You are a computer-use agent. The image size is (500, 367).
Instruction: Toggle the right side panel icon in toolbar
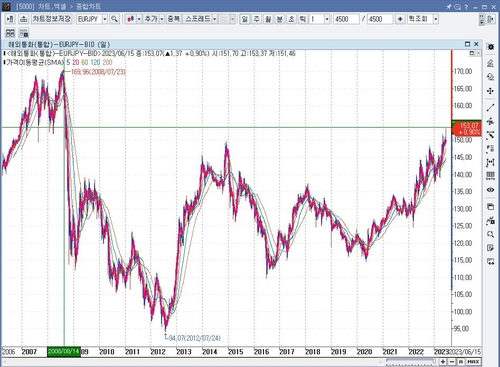click(x=490, y=19)
